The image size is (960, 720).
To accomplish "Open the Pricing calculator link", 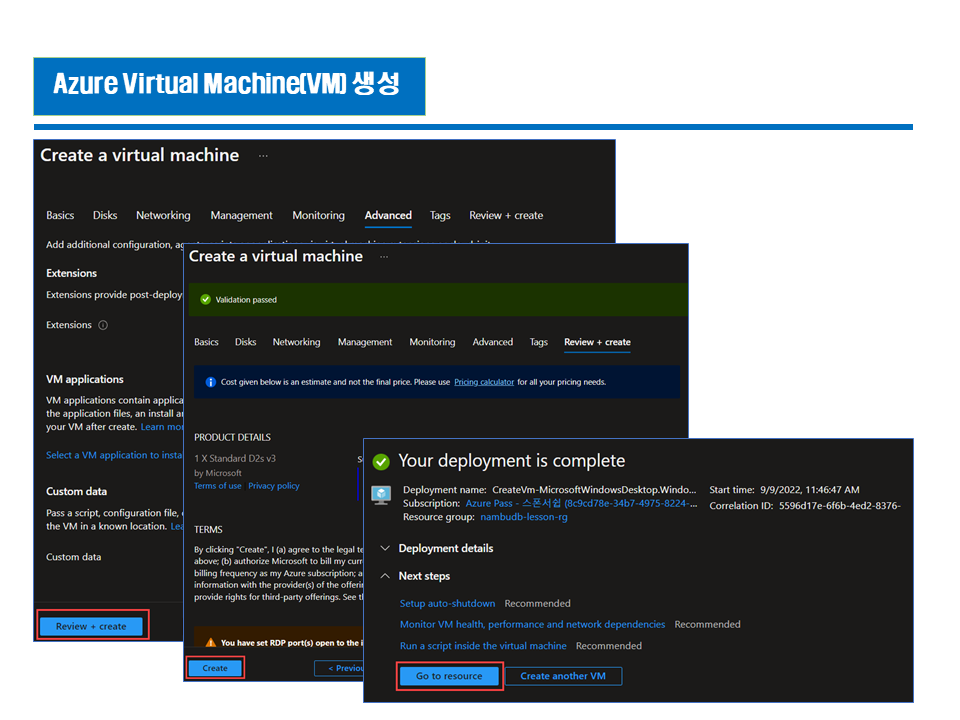I will pos(484,382).
